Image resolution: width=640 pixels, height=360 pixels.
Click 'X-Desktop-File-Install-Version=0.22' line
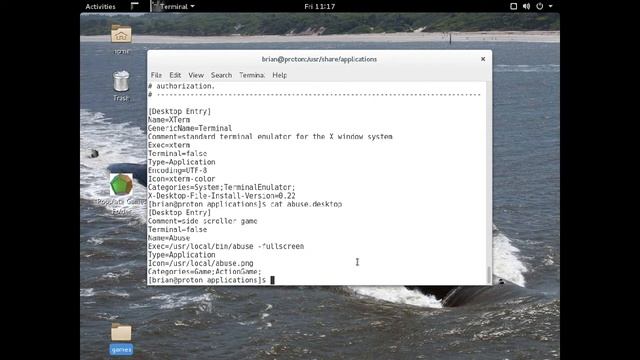click(222, 196)
